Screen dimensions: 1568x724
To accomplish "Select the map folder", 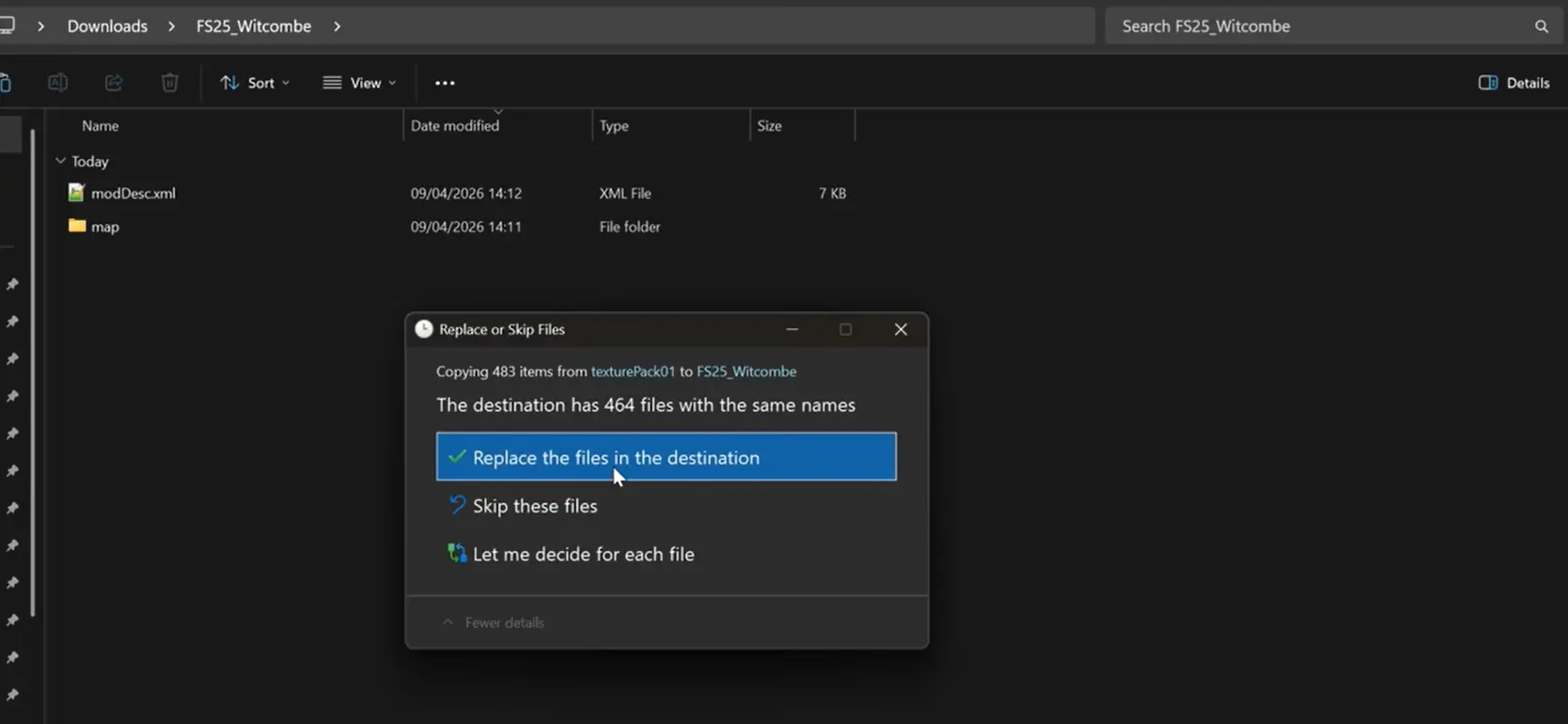I will 105,227.
